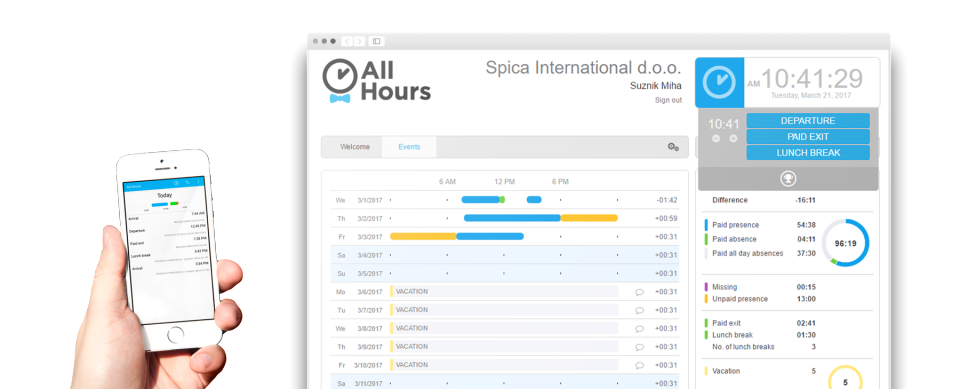Click the Paid absence 04:11 entry
This screenshot has width=960, height=389.
[760, 240]
